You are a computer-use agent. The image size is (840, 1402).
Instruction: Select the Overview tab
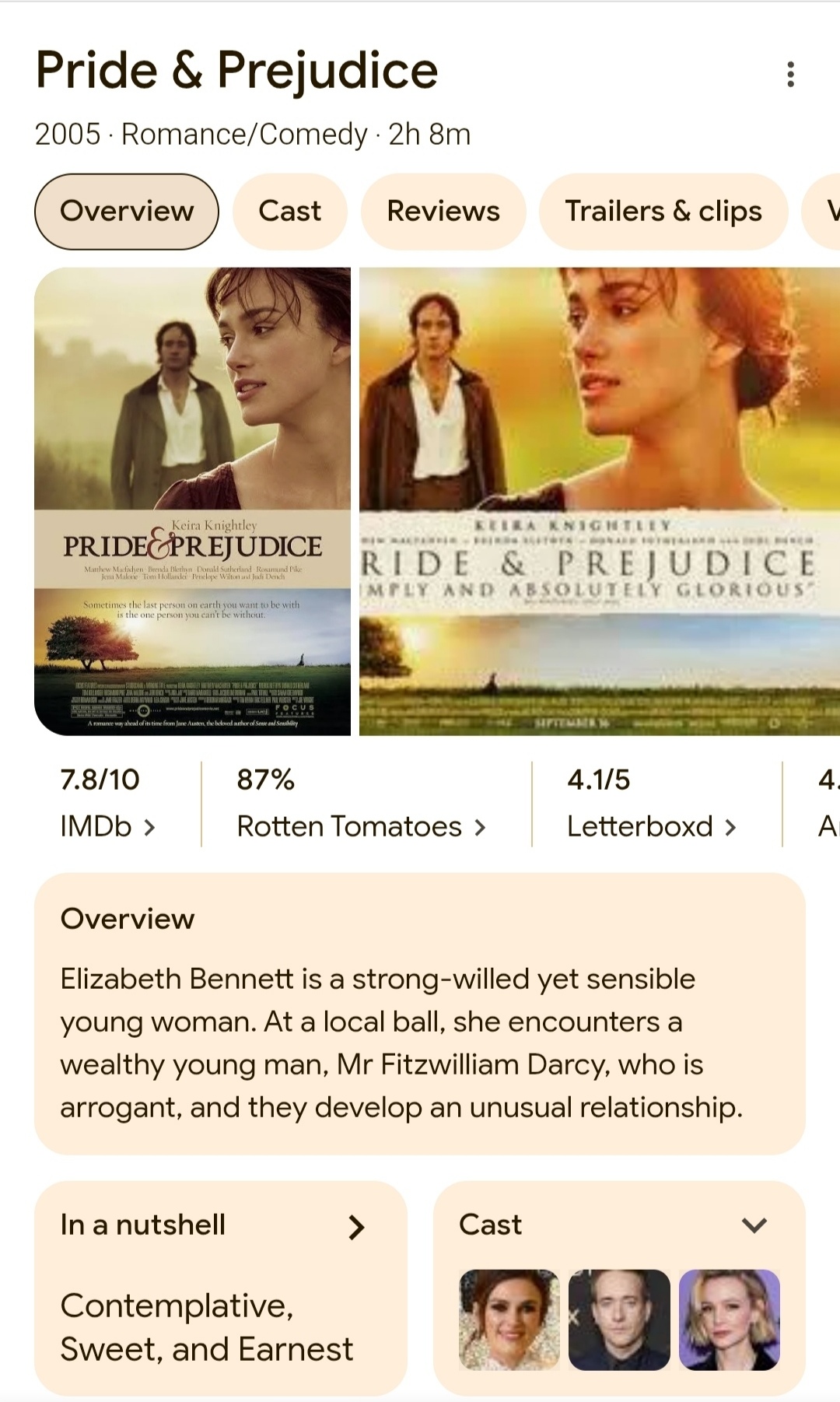(127, 212)
